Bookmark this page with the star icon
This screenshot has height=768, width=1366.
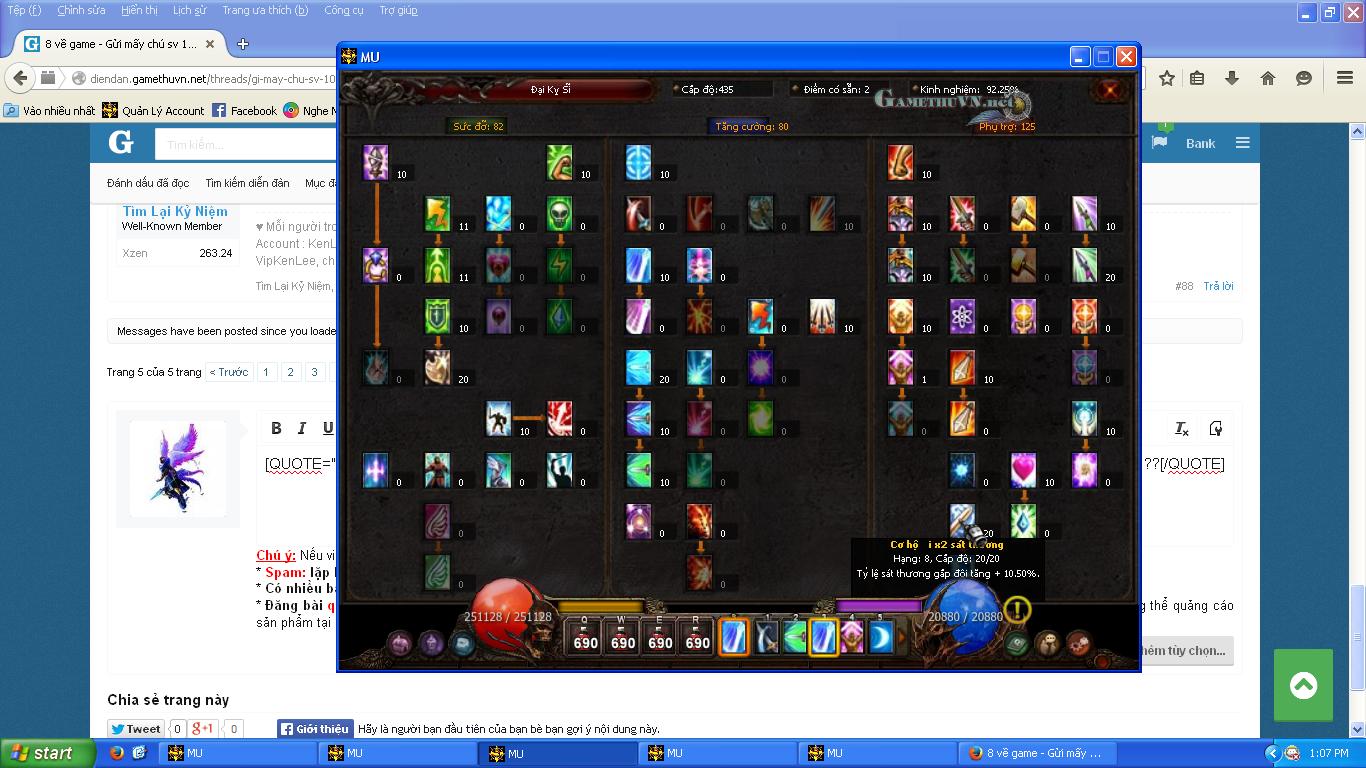click(1166, 78)
